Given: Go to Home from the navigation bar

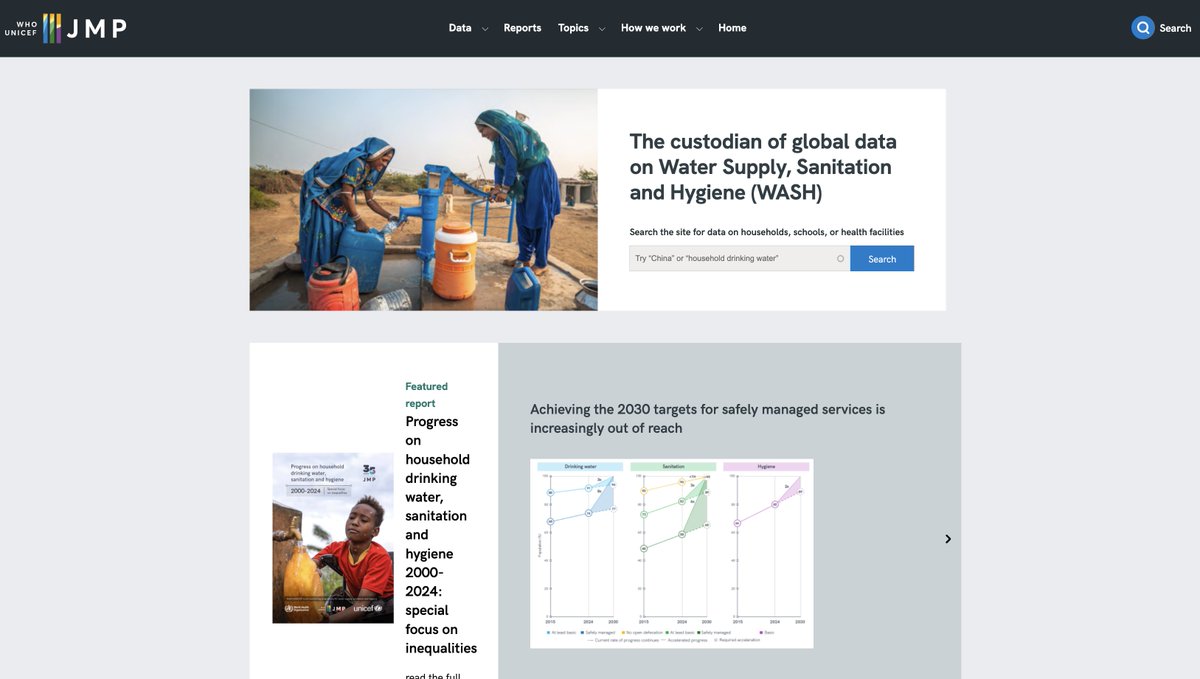Looking at the screenshot, I should [x=732, y=28].
